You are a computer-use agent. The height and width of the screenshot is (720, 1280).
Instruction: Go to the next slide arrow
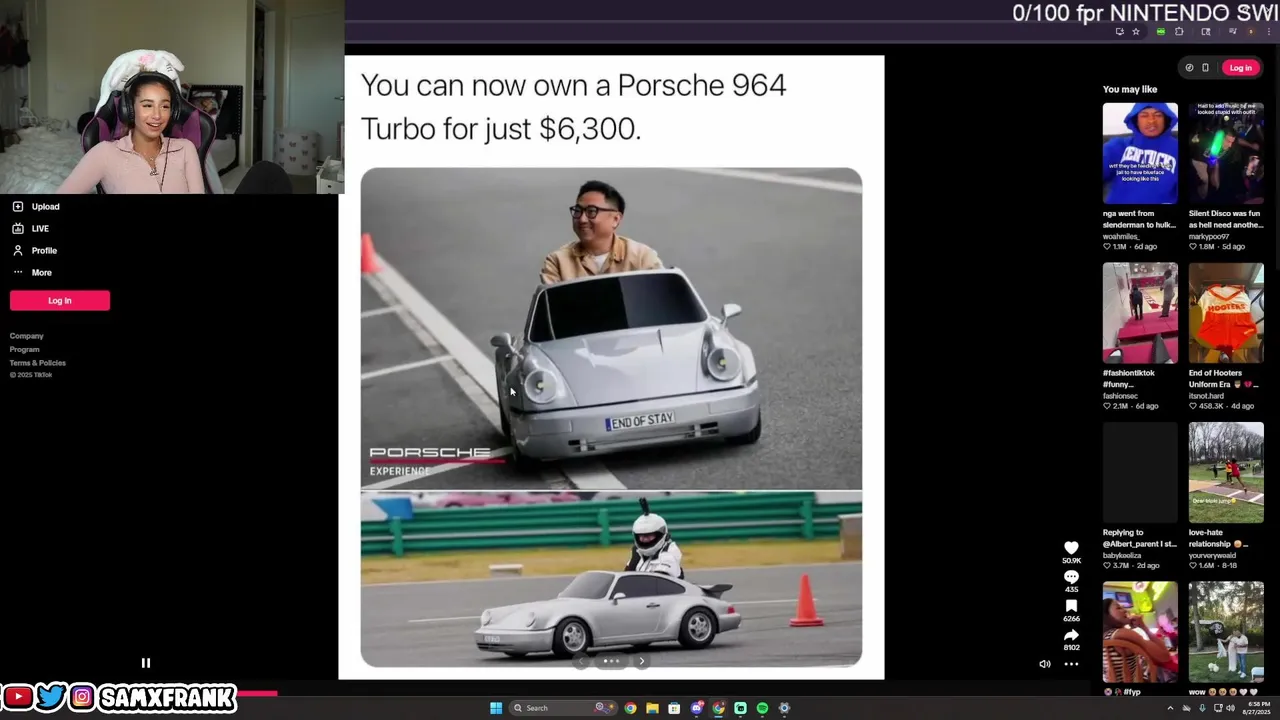tap(642, 661)
